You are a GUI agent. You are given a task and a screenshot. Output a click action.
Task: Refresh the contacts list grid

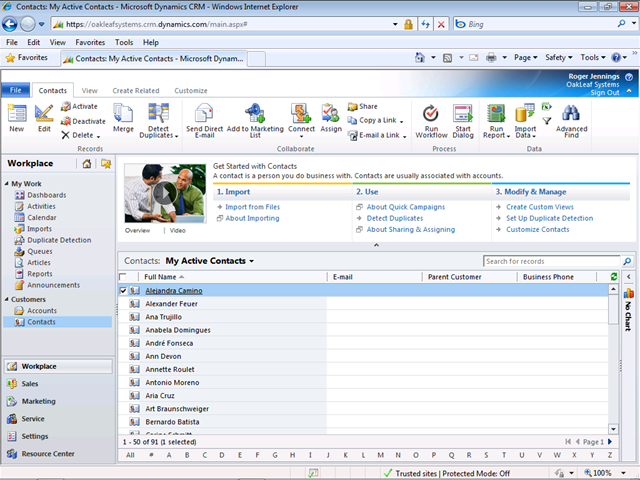pyautogui.click(x=614, y=277)
